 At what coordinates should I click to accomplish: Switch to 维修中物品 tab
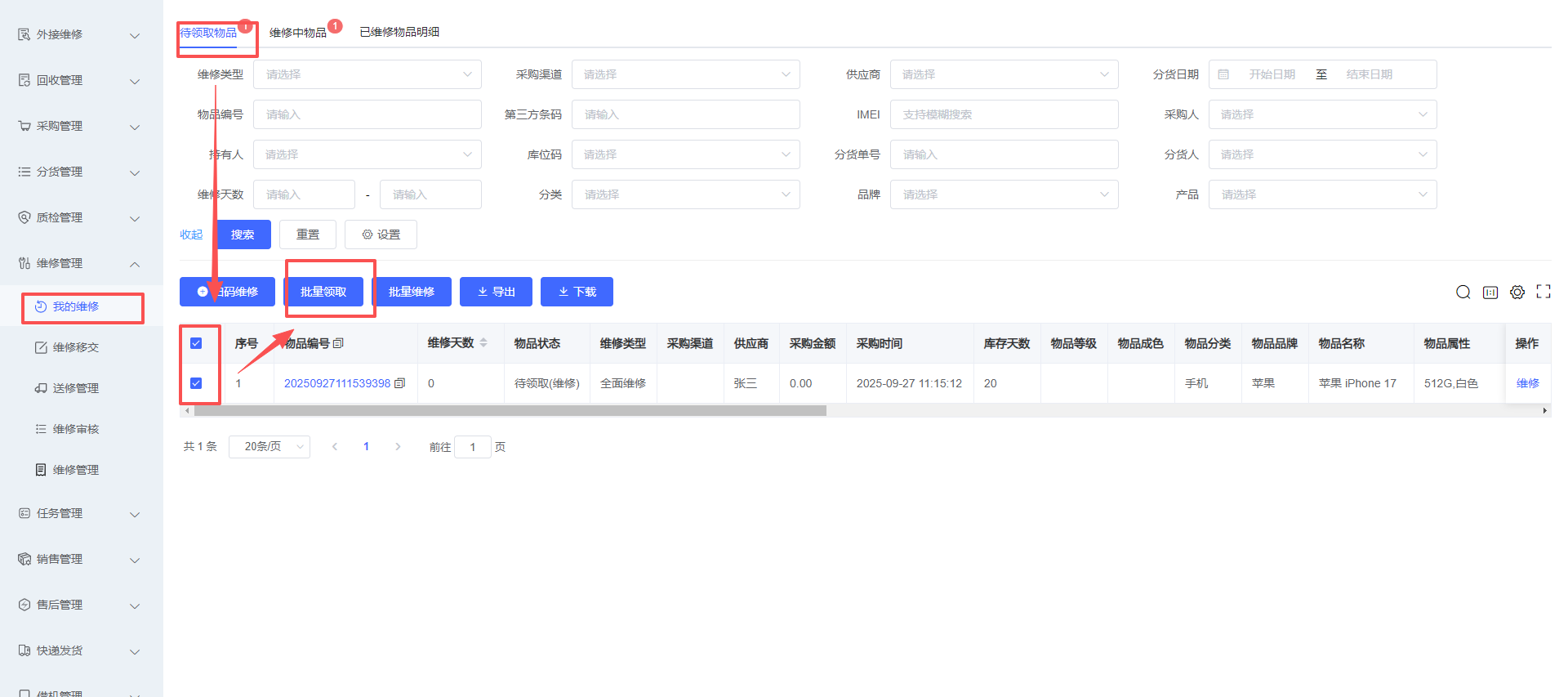pyautogui.click(x=298, y=33)
